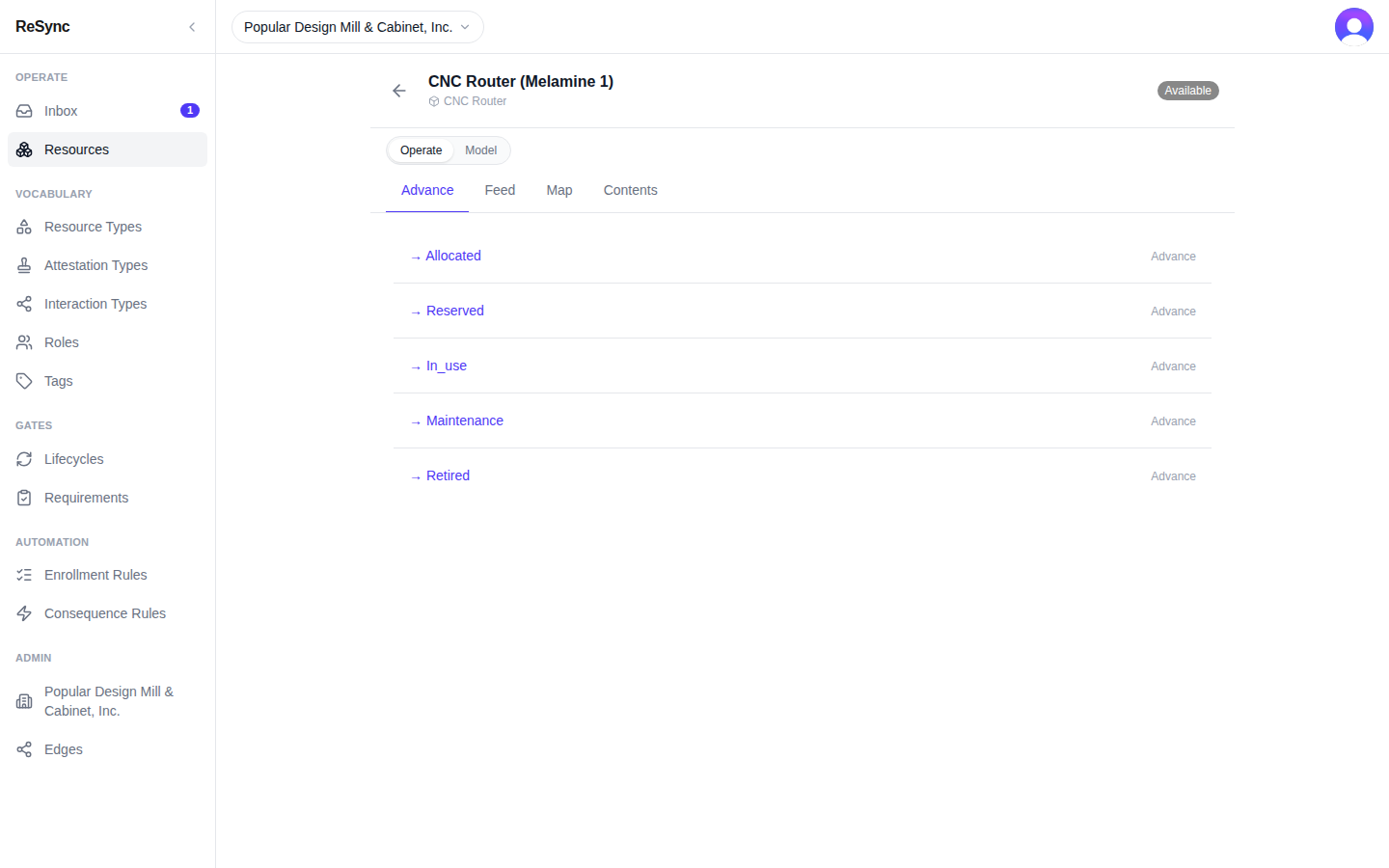Open the Feed tab
This screenshot has width=1389, height=868.
point(500,190)
